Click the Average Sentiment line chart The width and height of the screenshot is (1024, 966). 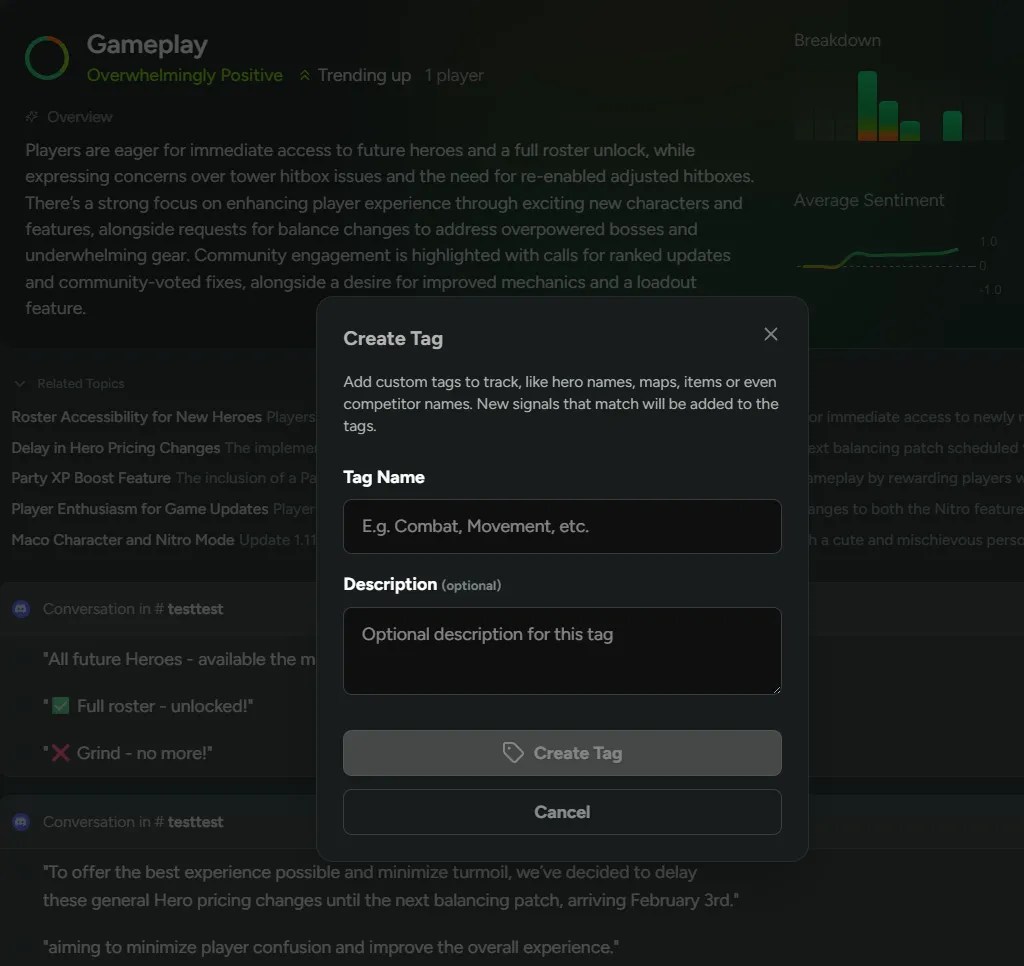pos(880,258)
